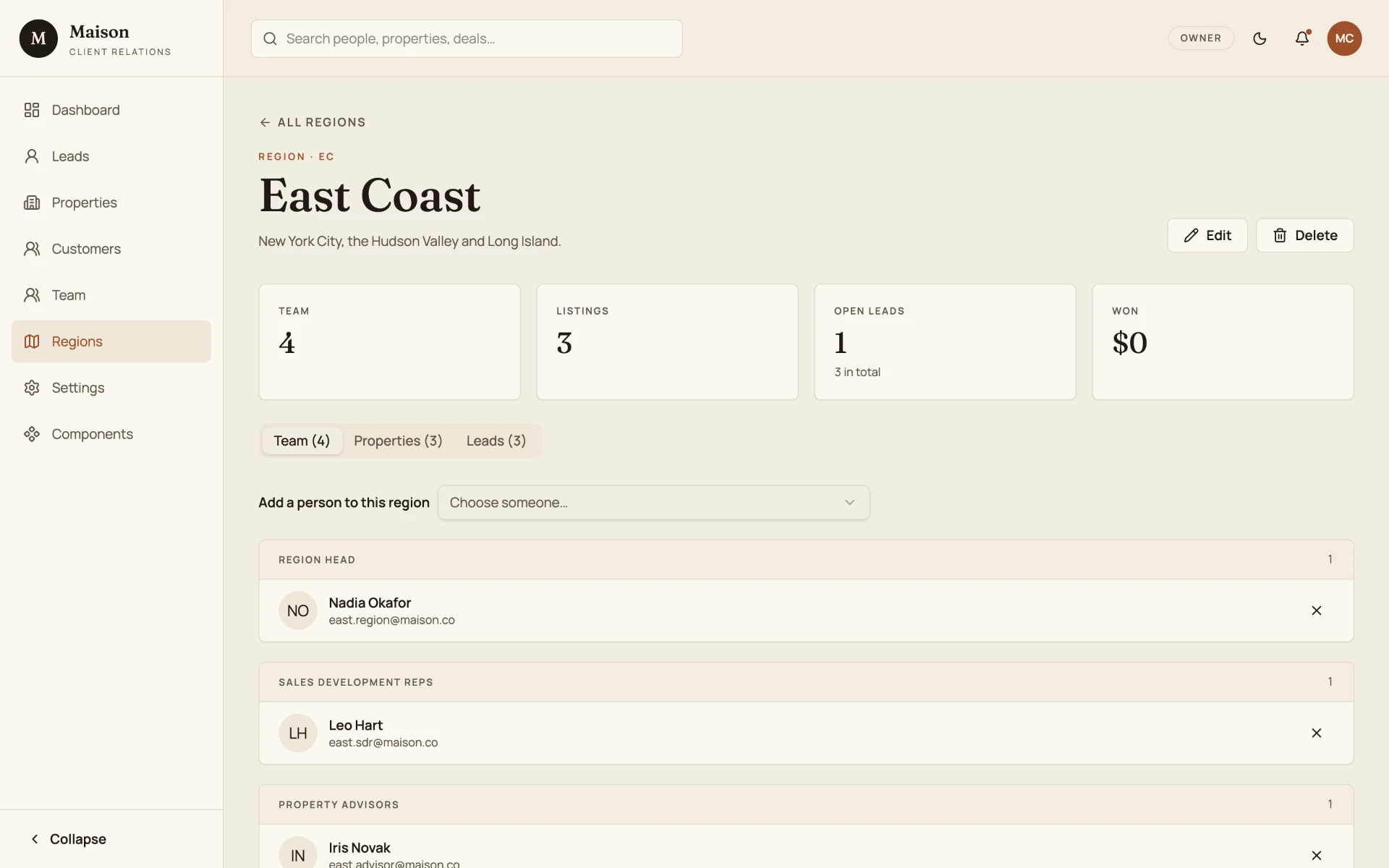Click the Listings stat card
Image resolution: width=1389 pixels, height=868 pixels.
click(667, 341)
